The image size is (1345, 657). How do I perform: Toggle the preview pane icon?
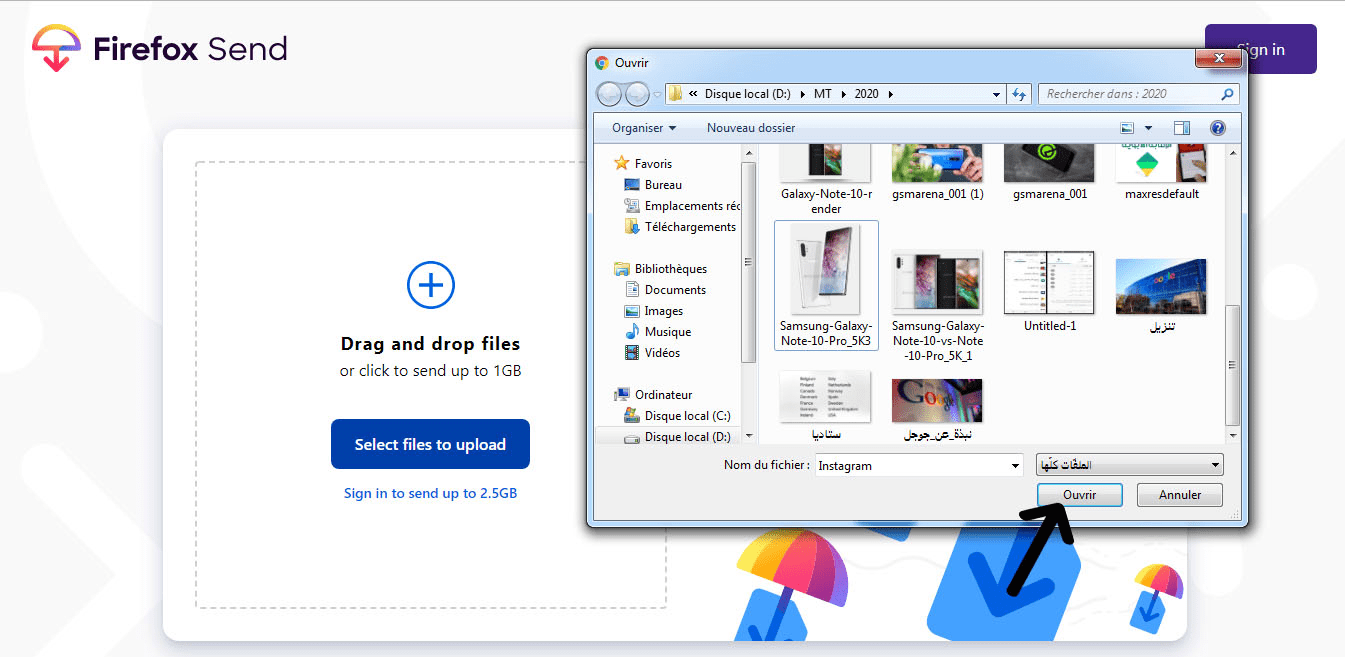coord(1182,128)
